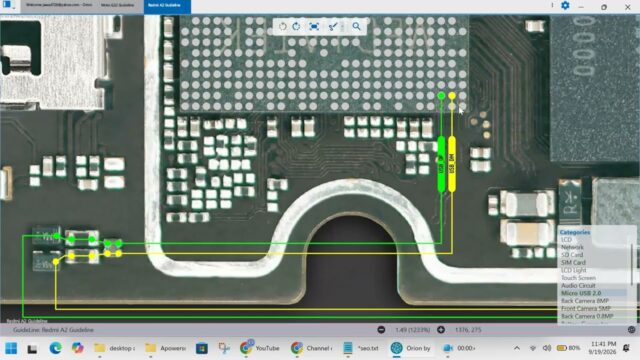Select SIM Card in Categories list
The height and width of the screenshot is (360, 640).
(x=573, y=262)
